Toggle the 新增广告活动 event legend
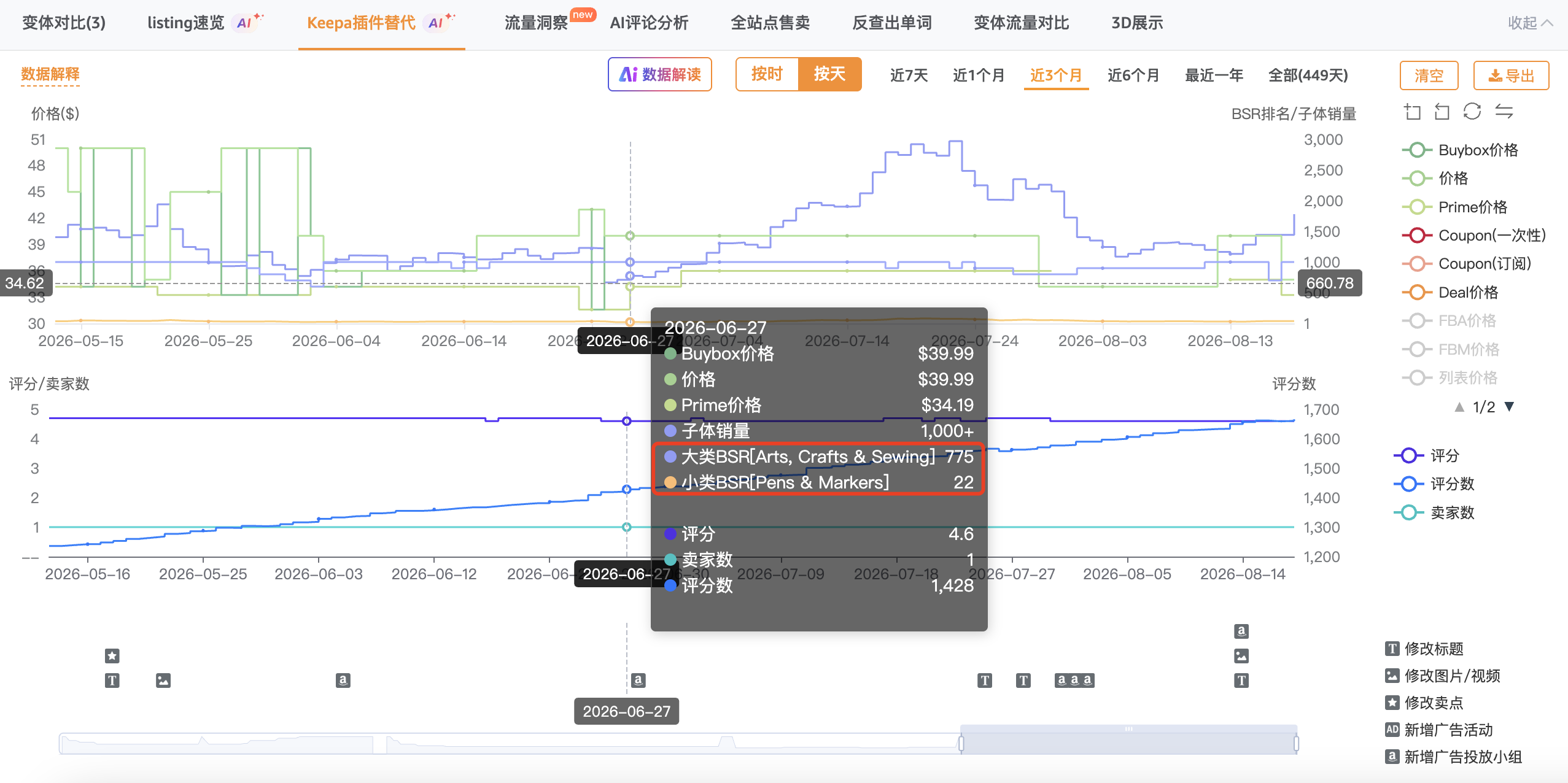Viewport: 1568px width, 783px height. click(x=1439, y=730)
